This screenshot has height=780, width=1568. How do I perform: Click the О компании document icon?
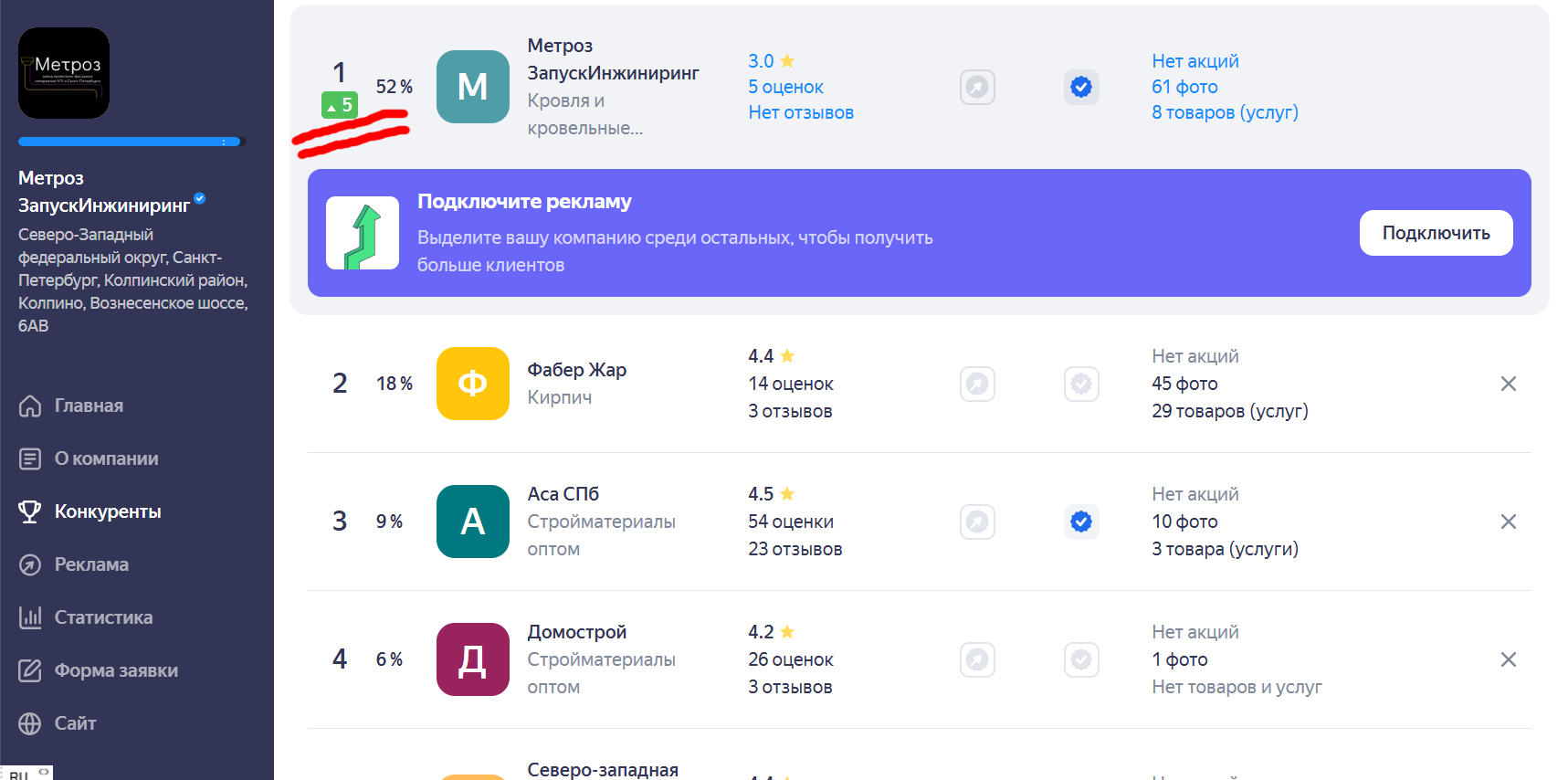click(30, 459)
